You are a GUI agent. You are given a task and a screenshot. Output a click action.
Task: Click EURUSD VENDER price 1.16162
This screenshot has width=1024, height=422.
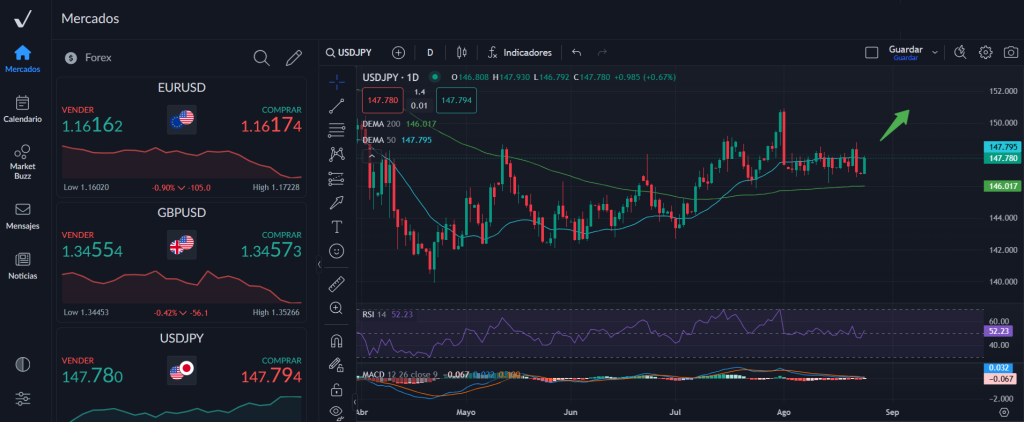coord(92,125)
